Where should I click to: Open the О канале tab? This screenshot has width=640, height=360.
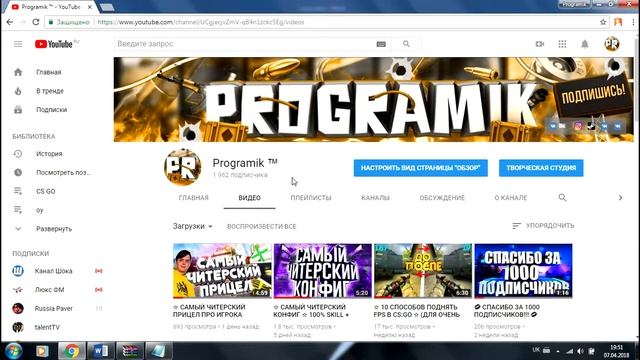[x=511, y=198]
